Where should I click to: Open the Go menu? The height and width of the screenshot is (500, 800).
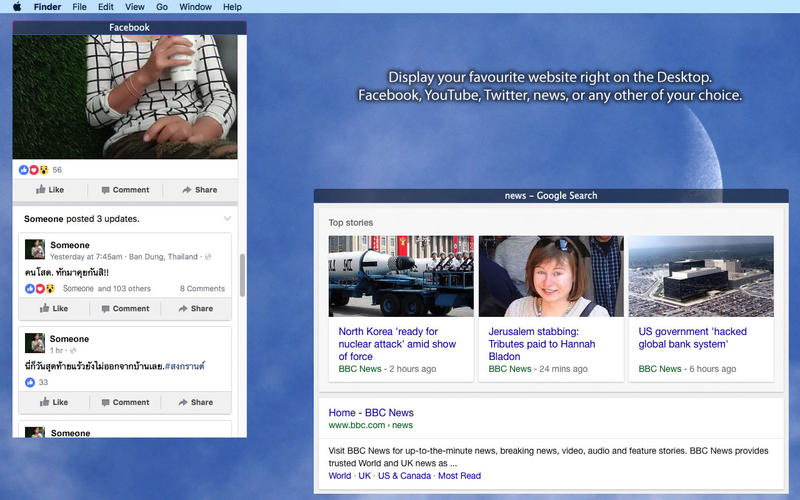coord(162,7)
